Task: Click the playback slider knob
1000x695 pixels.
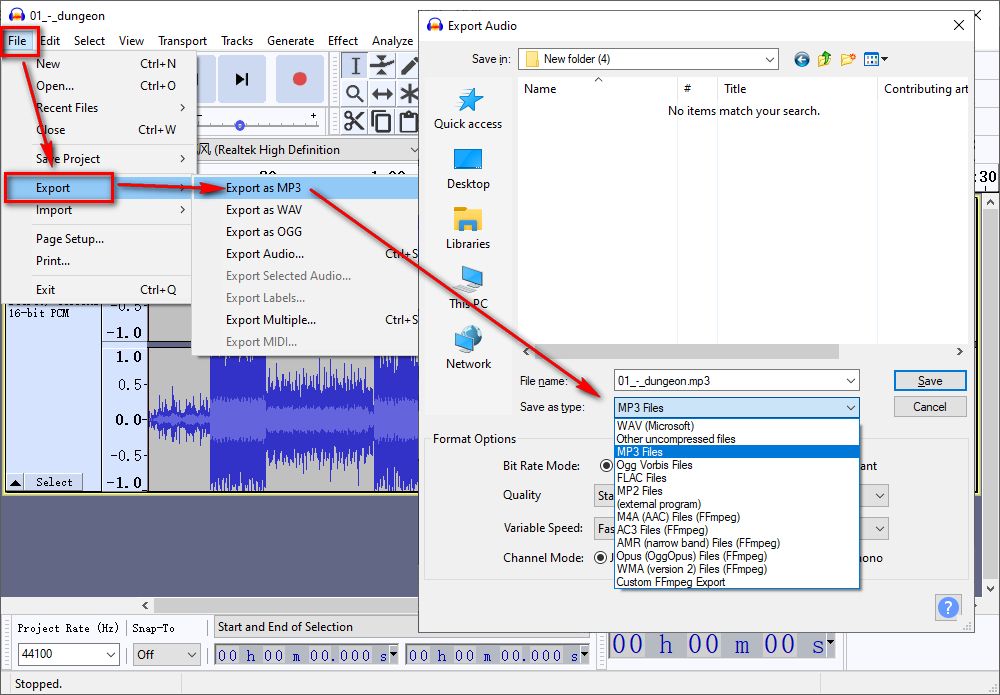Action: pos(240,126)
